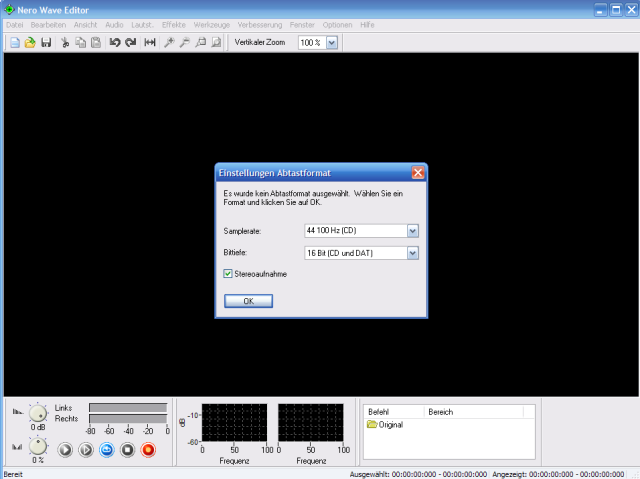Image resolution: width=640 pixels, height=479 pixels.
Task: Click the 100 % zoom value field
Action: click(x=312, y=42)
